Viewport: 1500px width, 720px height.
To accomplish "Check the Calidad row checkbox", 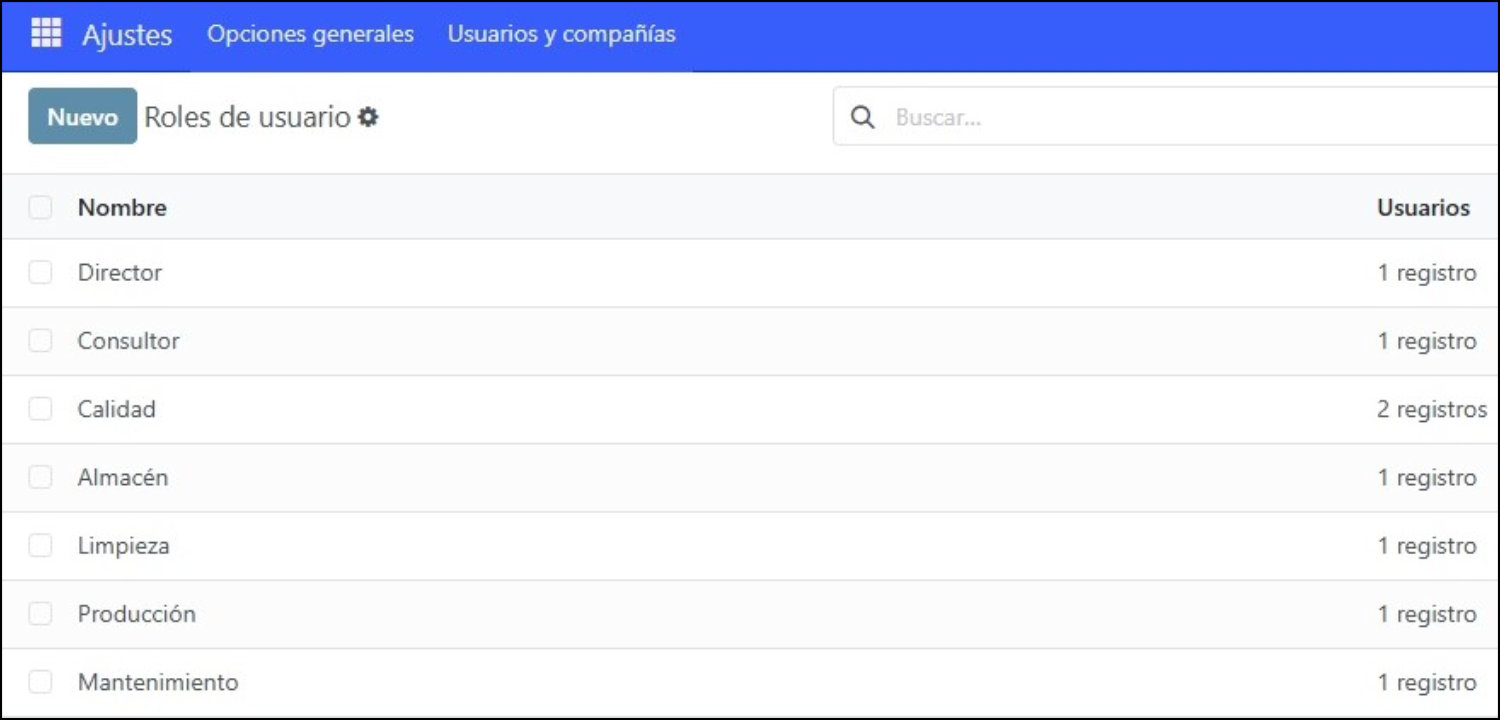I will click(40, 409).
